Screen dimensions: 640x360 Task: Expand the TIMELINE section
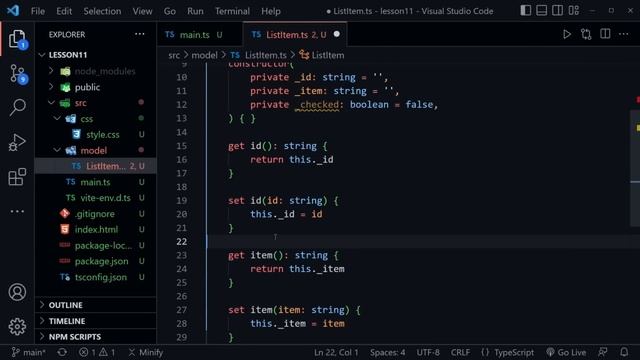[96, 321]
